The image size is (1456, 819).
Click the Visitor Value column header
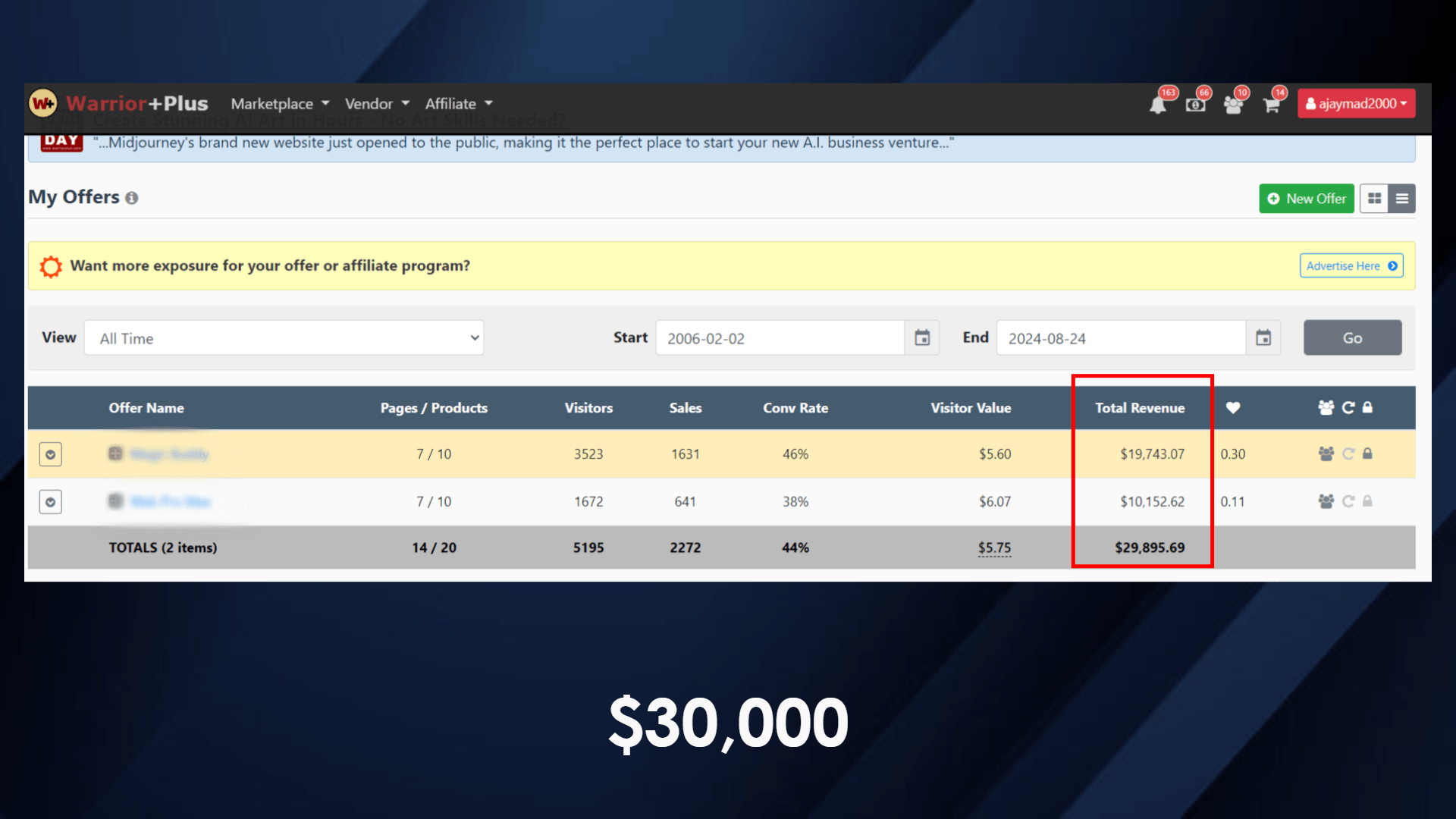[x=971, y=408]
